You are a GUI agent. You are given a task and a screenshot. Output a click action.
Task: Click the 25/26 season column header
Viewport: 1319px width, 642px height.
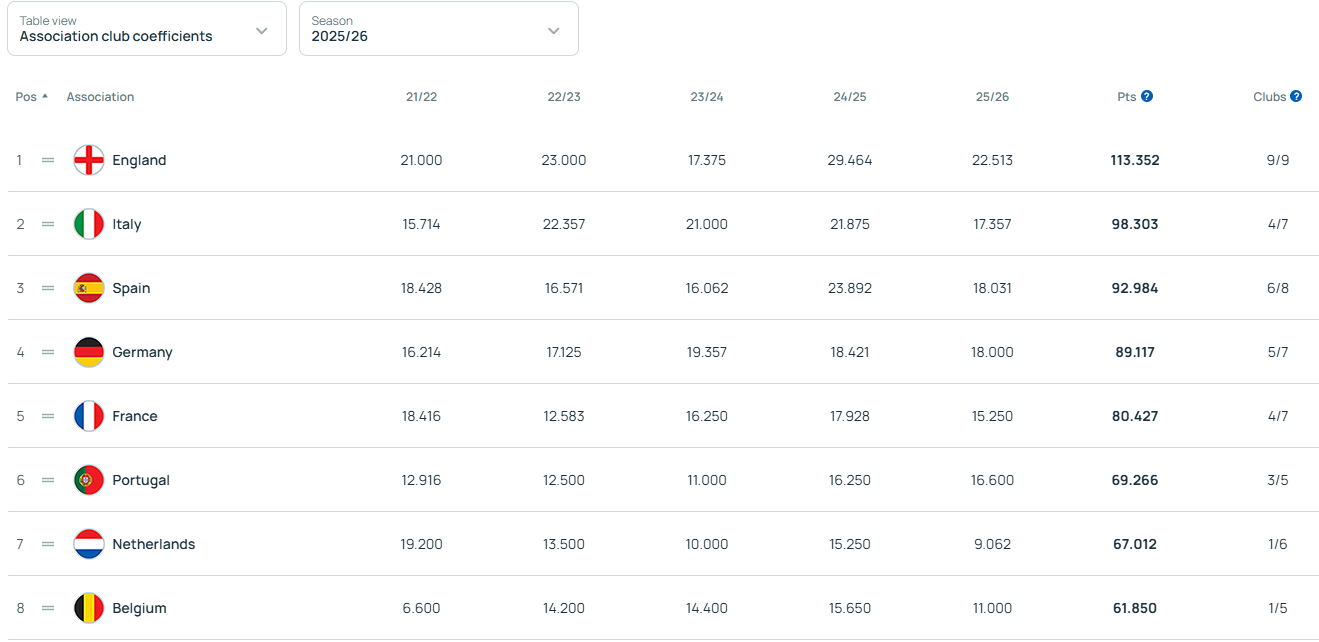992,97
